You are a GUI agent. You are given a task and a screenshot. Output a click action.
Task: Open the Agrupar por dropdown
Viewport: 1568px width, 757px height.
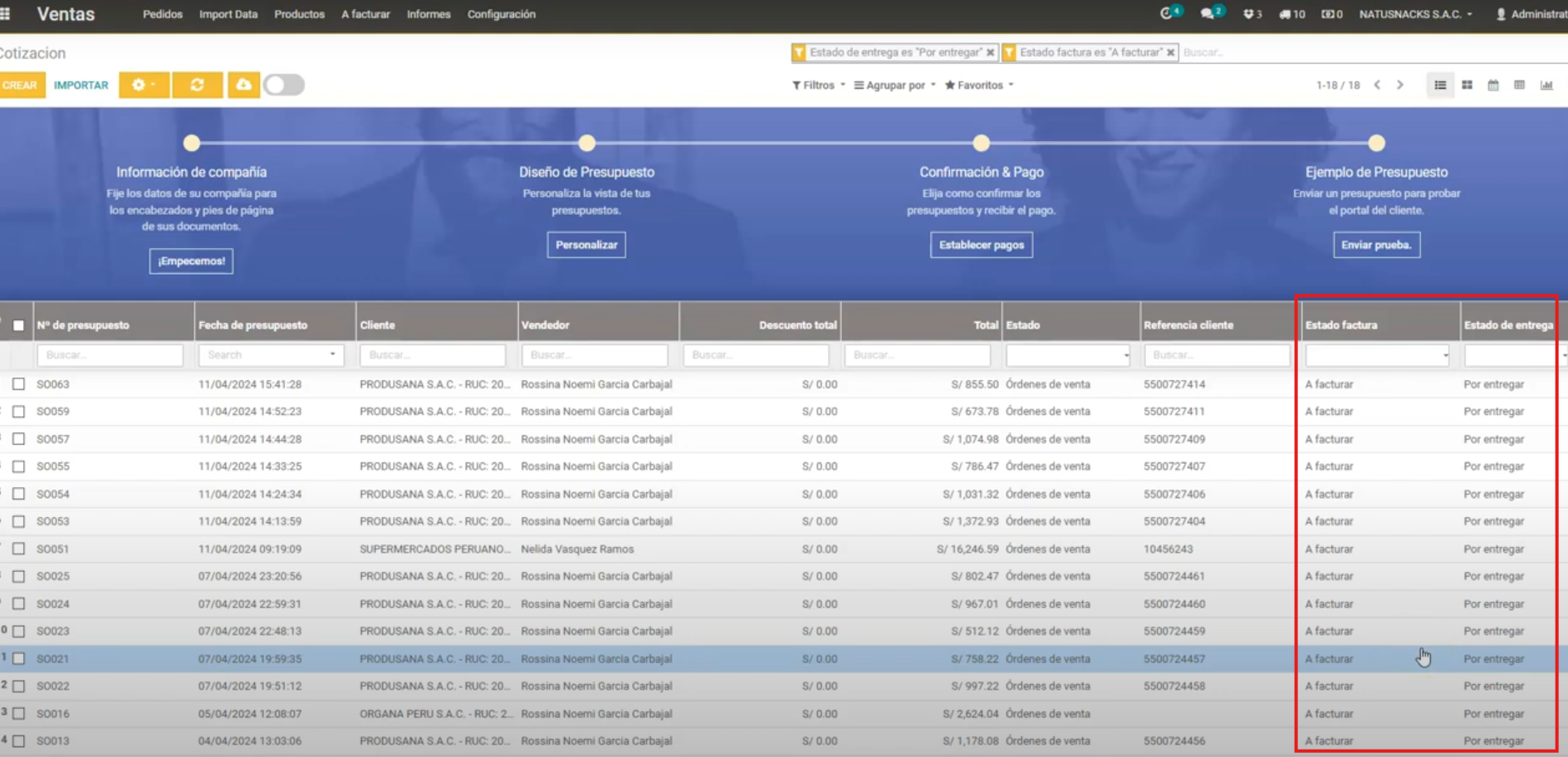click(x=894, y=85)
